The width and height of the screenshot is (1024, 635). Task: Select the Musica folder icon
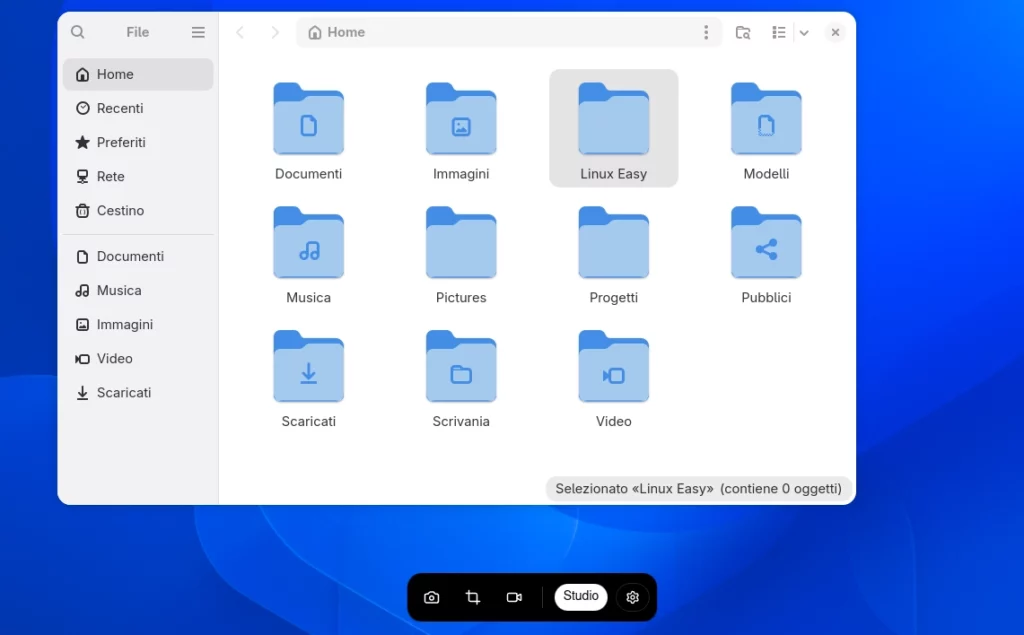coord(308,242)
